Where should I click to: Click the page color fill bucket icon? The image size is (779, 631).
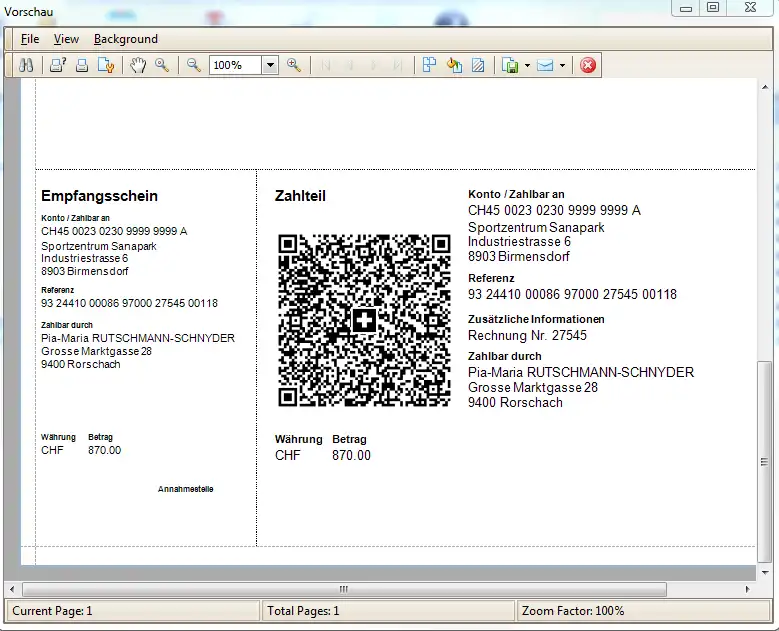click(x=454, y=65)
